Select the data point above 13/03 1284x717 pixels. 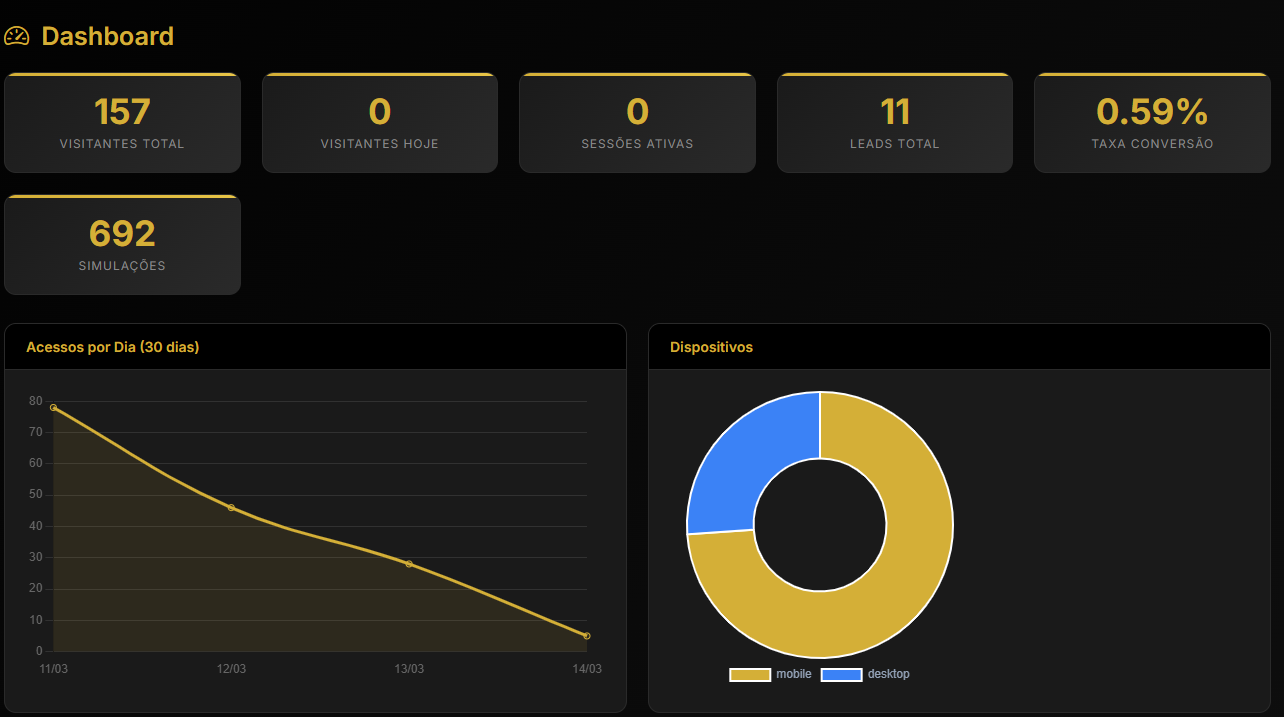pyautogui.click(x=410, y=563)
